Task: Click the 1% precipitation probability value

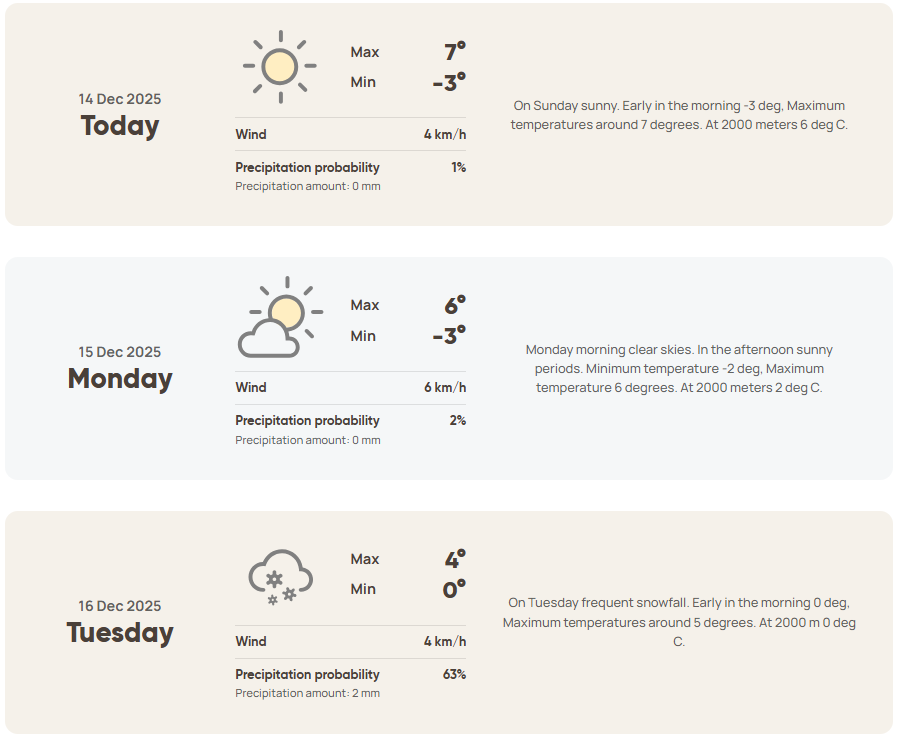Action: (458, 167)
